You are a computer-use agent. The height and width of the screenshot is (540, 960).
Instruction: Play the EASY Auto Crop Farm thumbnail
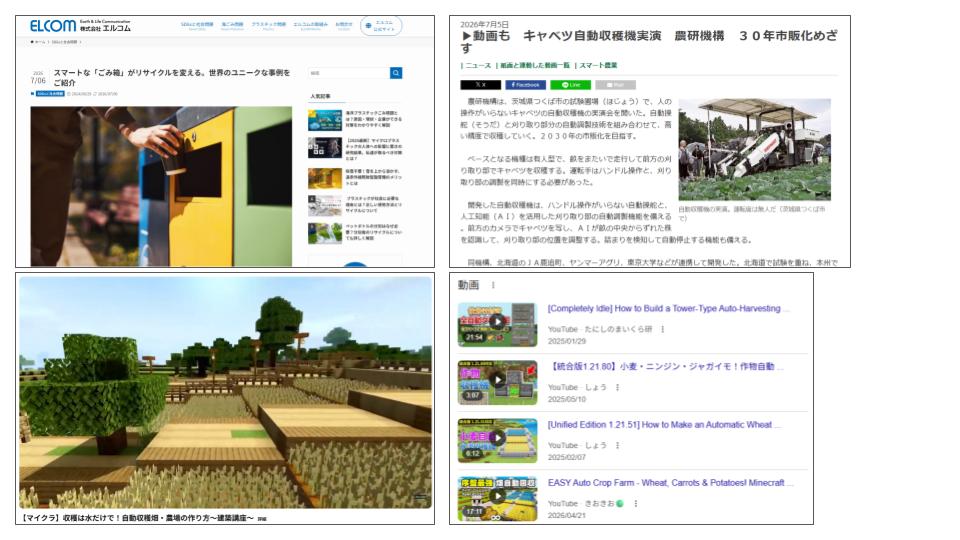pos(497,498)
